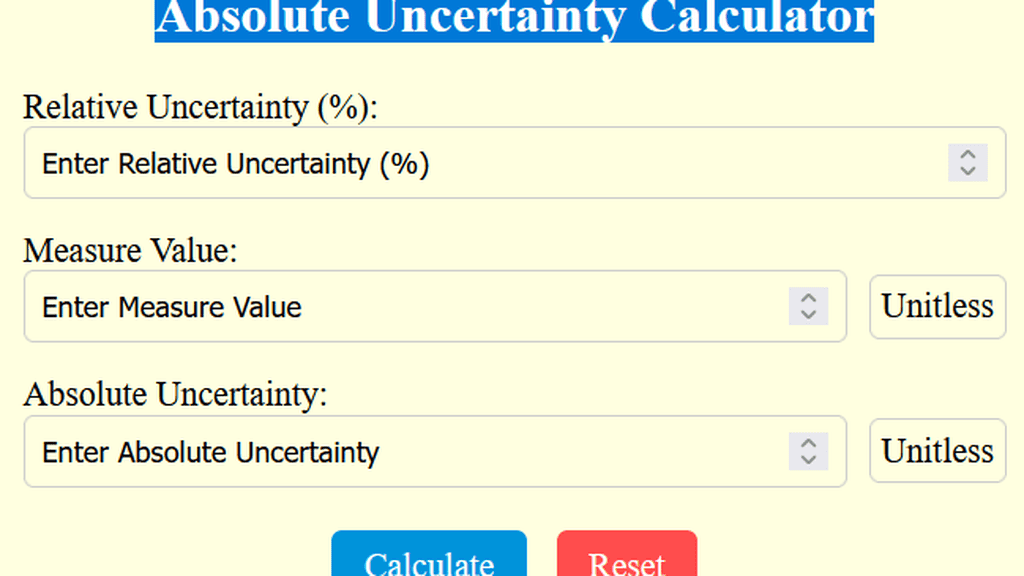Decrement Relative Uncertainty using the down arrow
This screenshot has width=1024, height=576.
pos(967,171)
